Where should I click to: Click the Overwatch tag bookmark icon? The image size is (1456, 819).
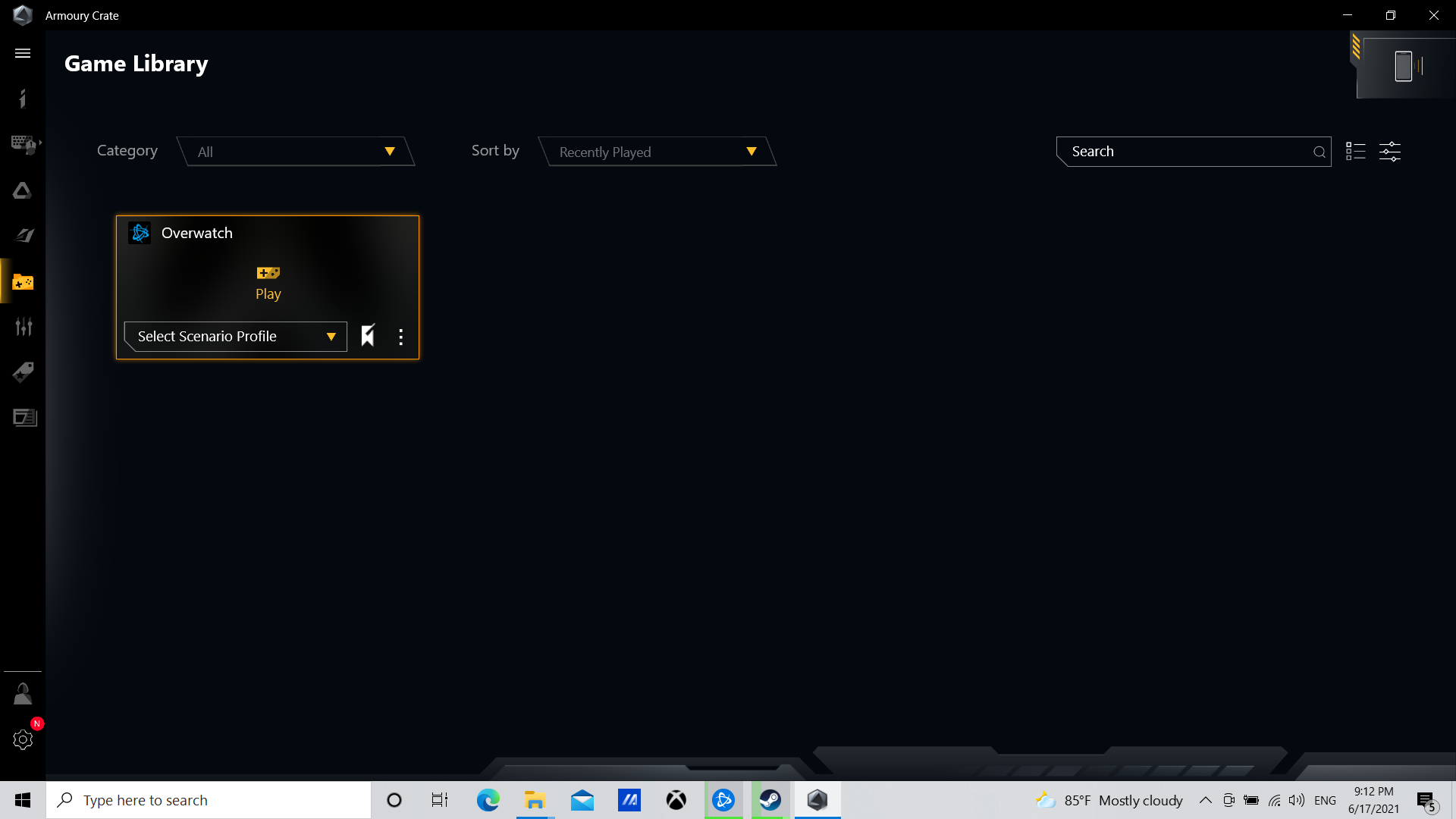tap(368, 335)
